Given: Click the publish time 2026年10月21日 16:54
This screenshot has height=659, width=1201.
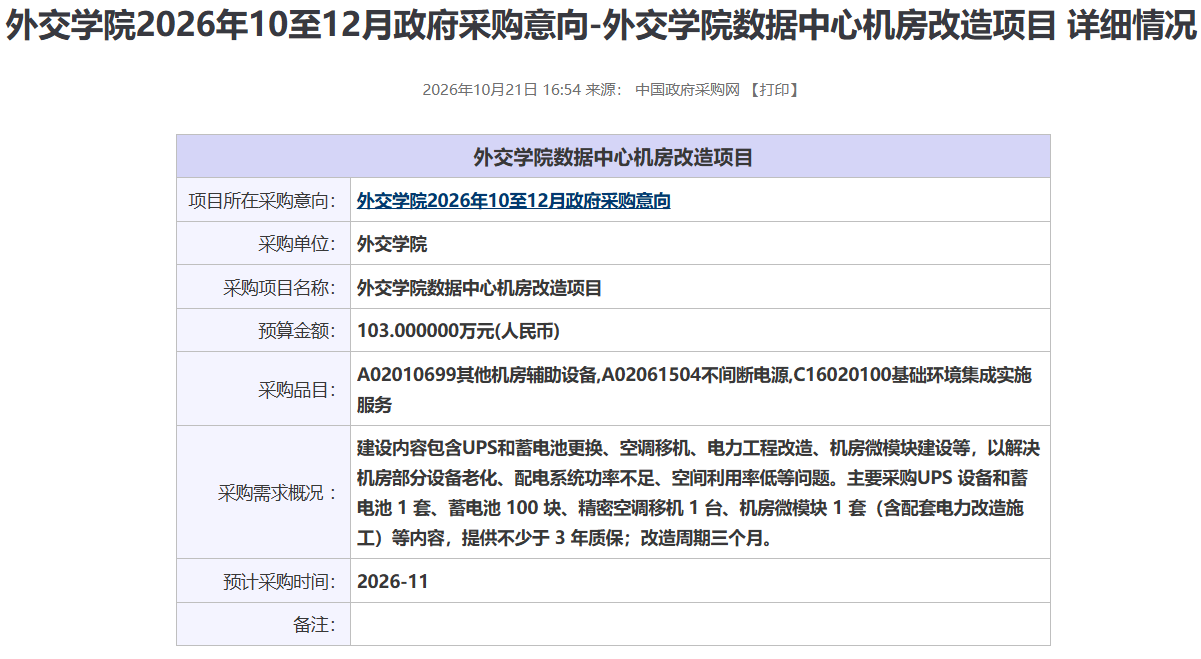Looking at the screenshot, I should (502, 90).
